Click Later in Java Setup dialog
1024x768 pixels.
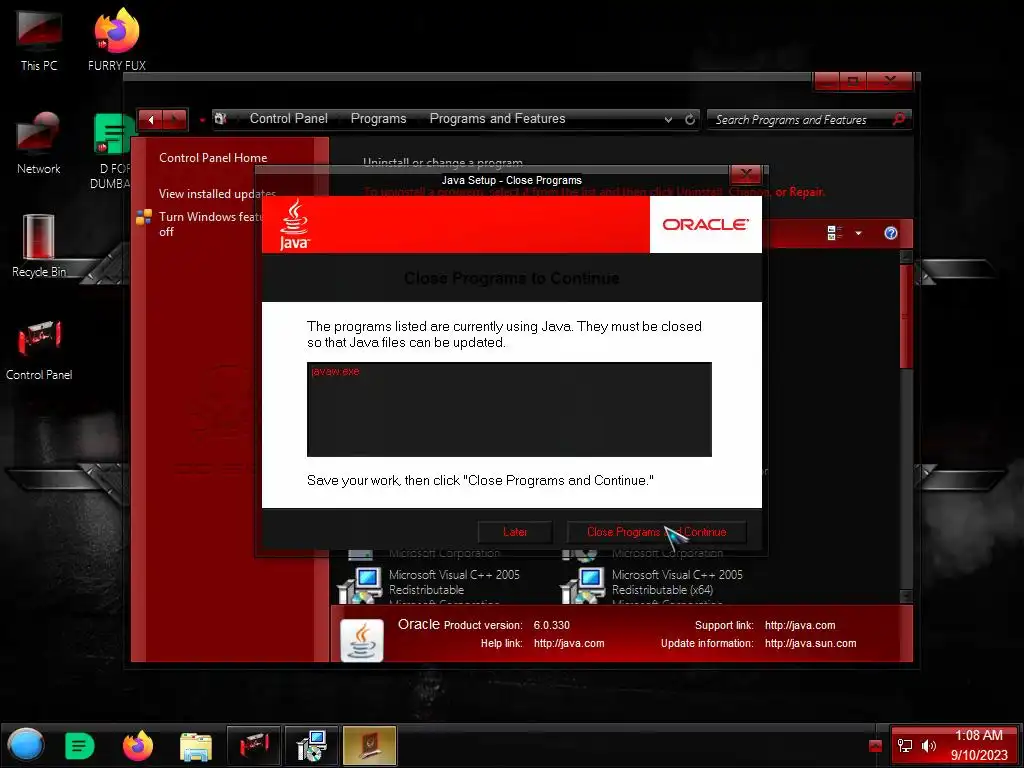coord(515,532)
